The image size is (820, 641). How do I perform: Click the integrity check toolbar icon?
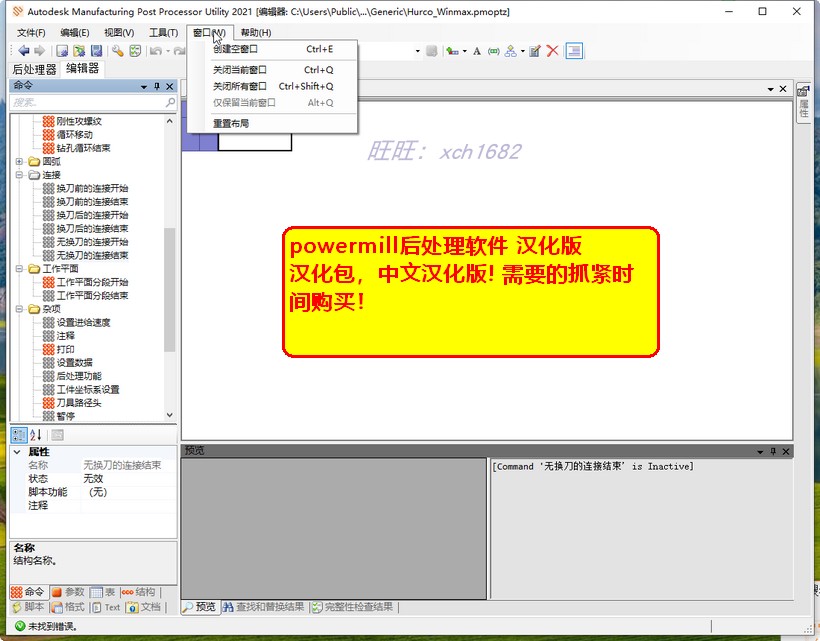click(135, 51)
